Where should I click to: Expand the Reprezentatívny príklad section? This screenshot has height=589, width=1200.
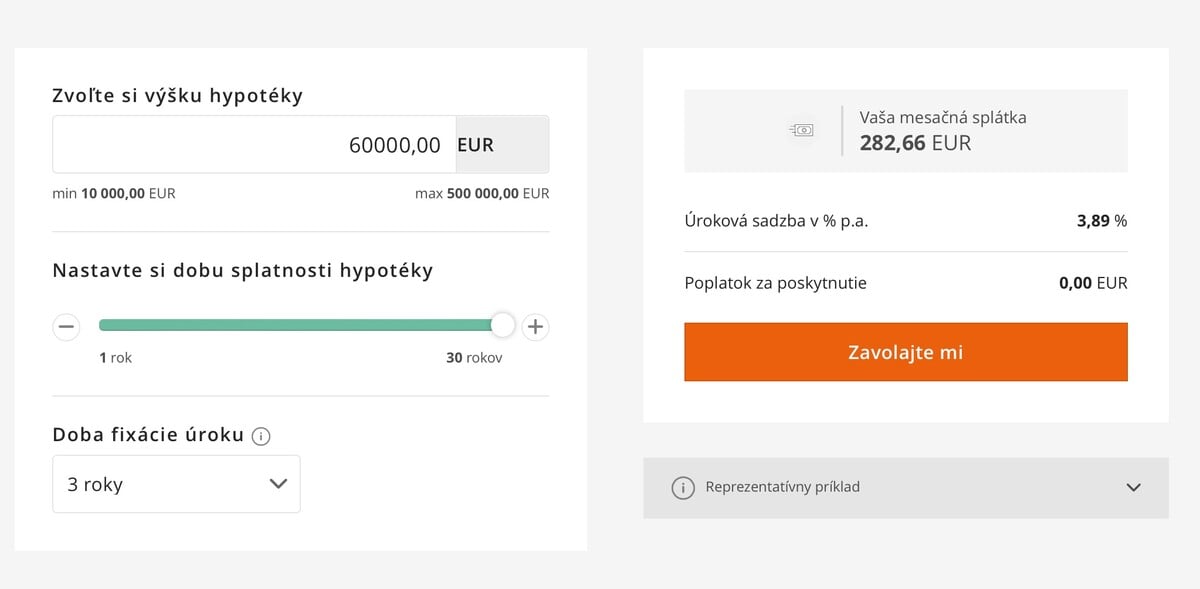click(x=905, y=487)
